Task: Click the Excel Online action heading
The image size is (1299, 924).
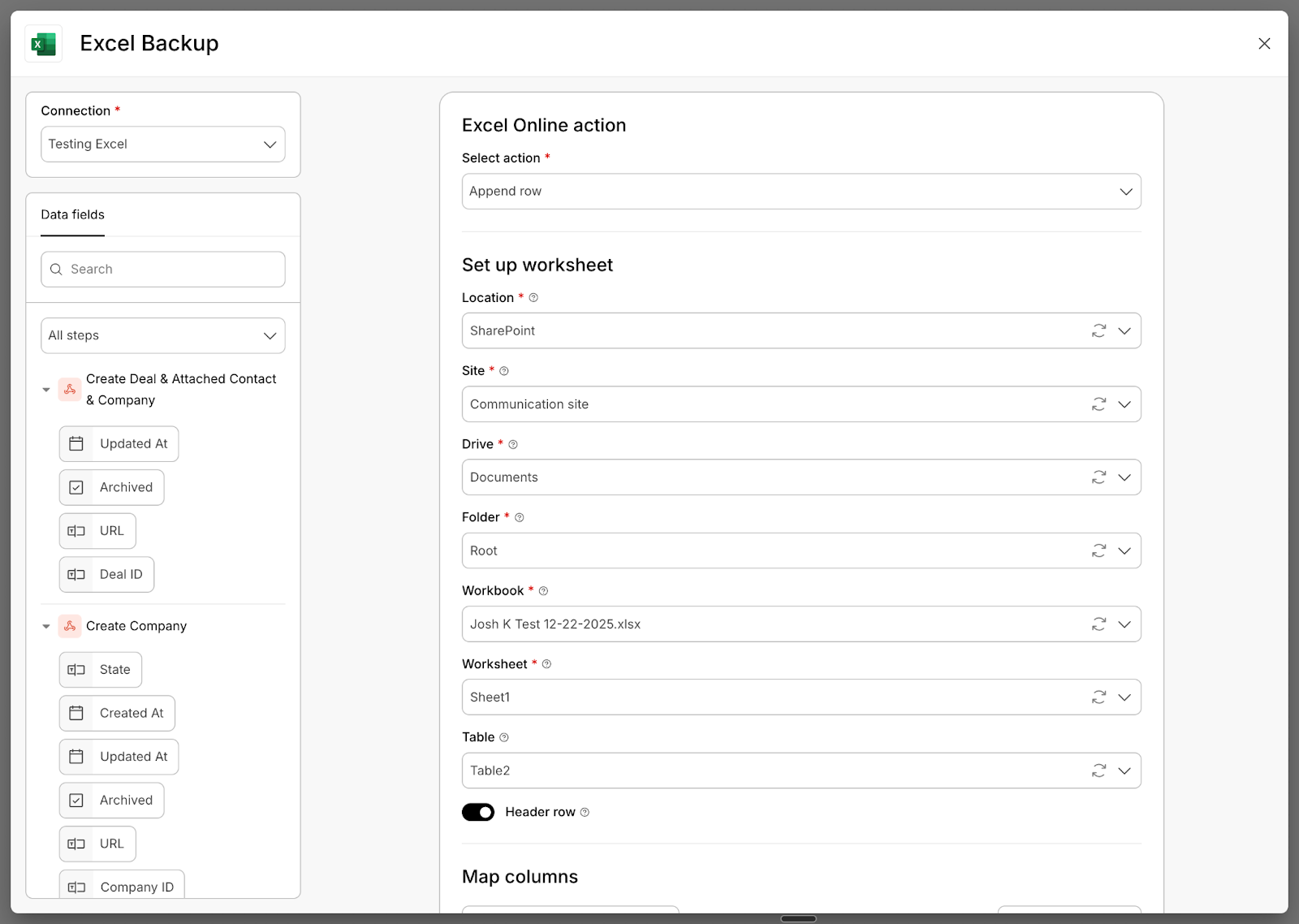Action: (x=544, y=126)
